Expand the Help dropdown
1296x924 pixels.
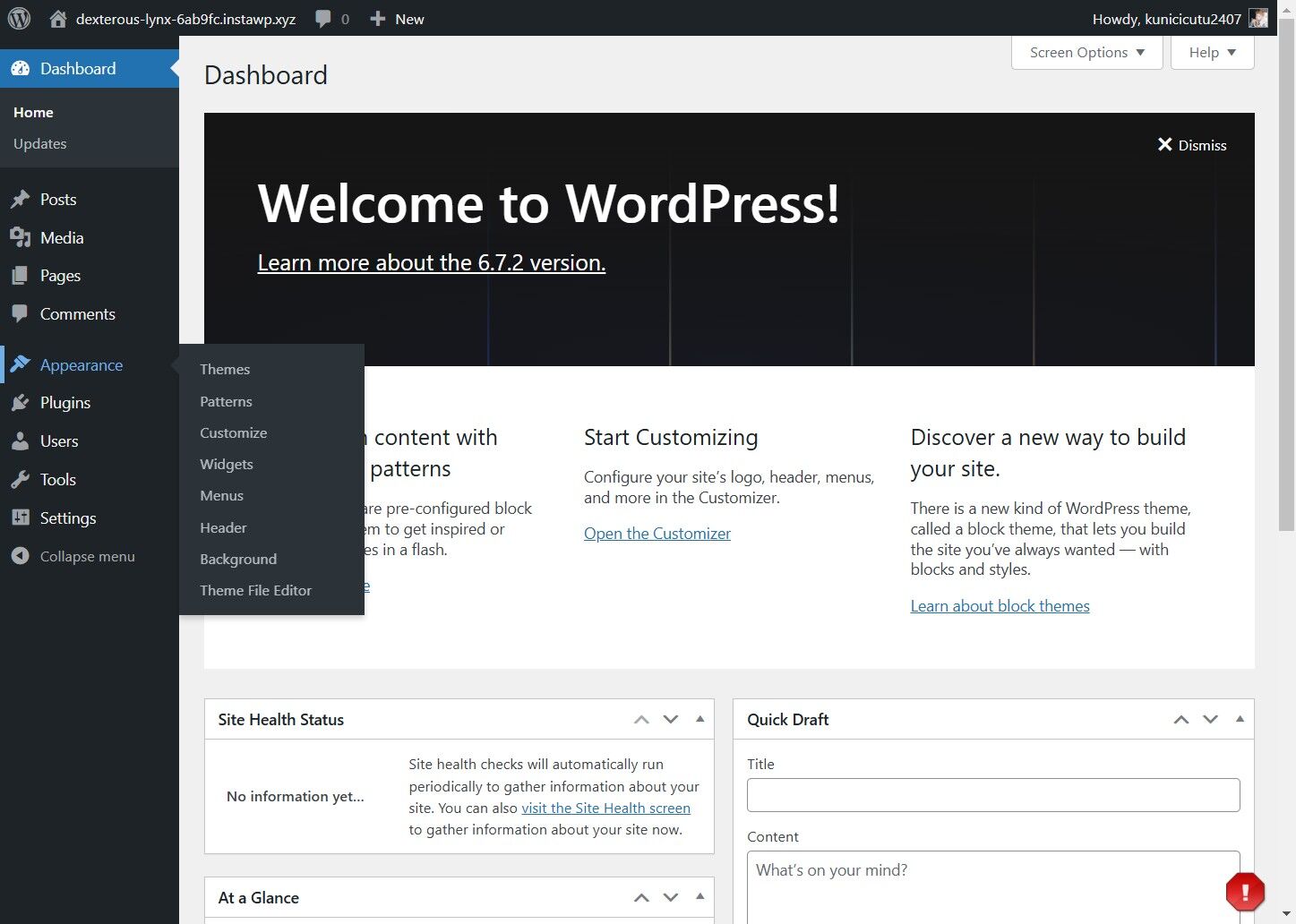click(x=1212, y=53)
